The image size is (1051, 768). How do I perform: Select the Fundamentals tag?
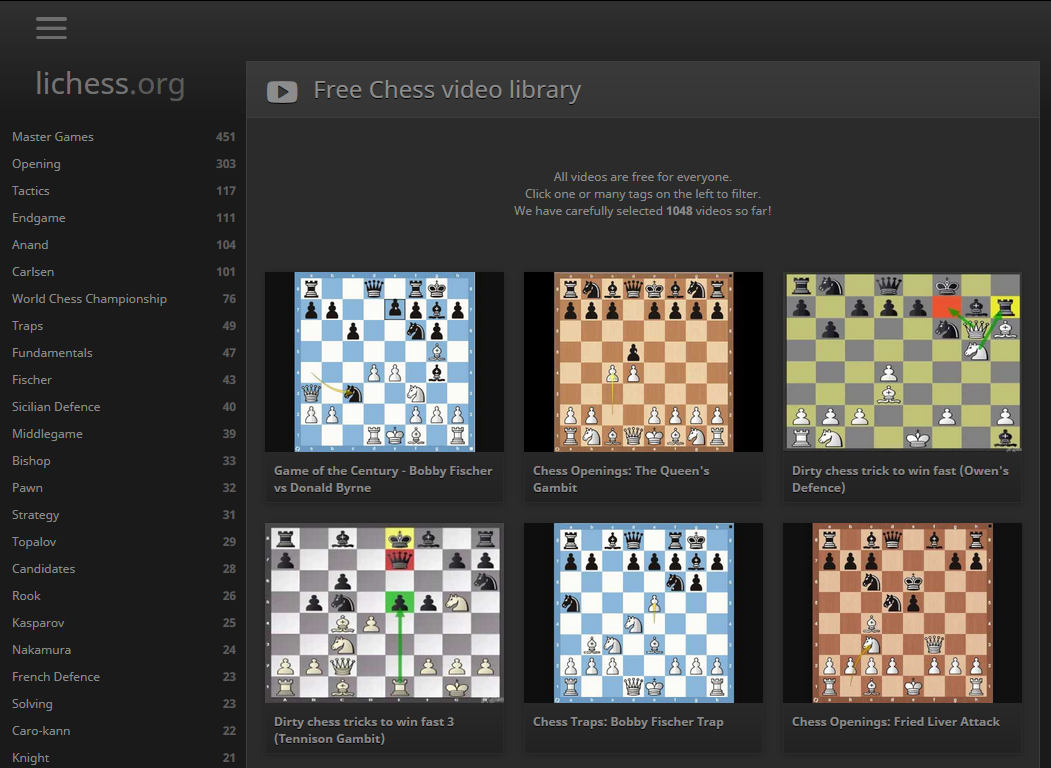(123, 353)
